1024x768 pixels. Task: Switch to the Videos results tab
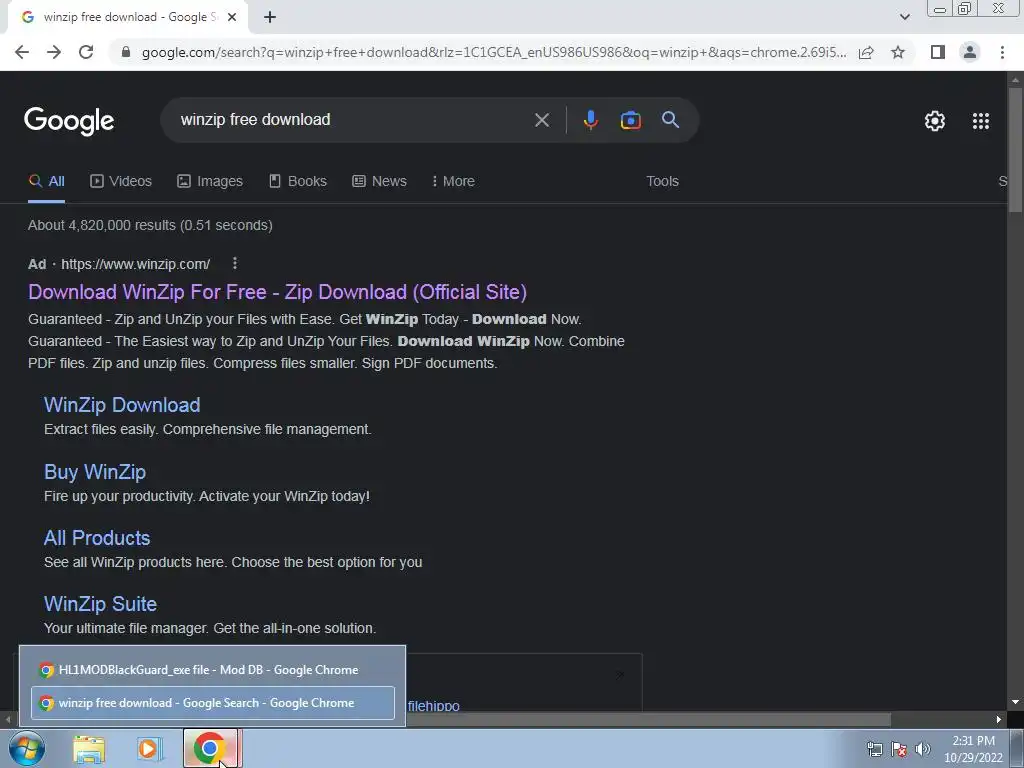pos(121,182)
